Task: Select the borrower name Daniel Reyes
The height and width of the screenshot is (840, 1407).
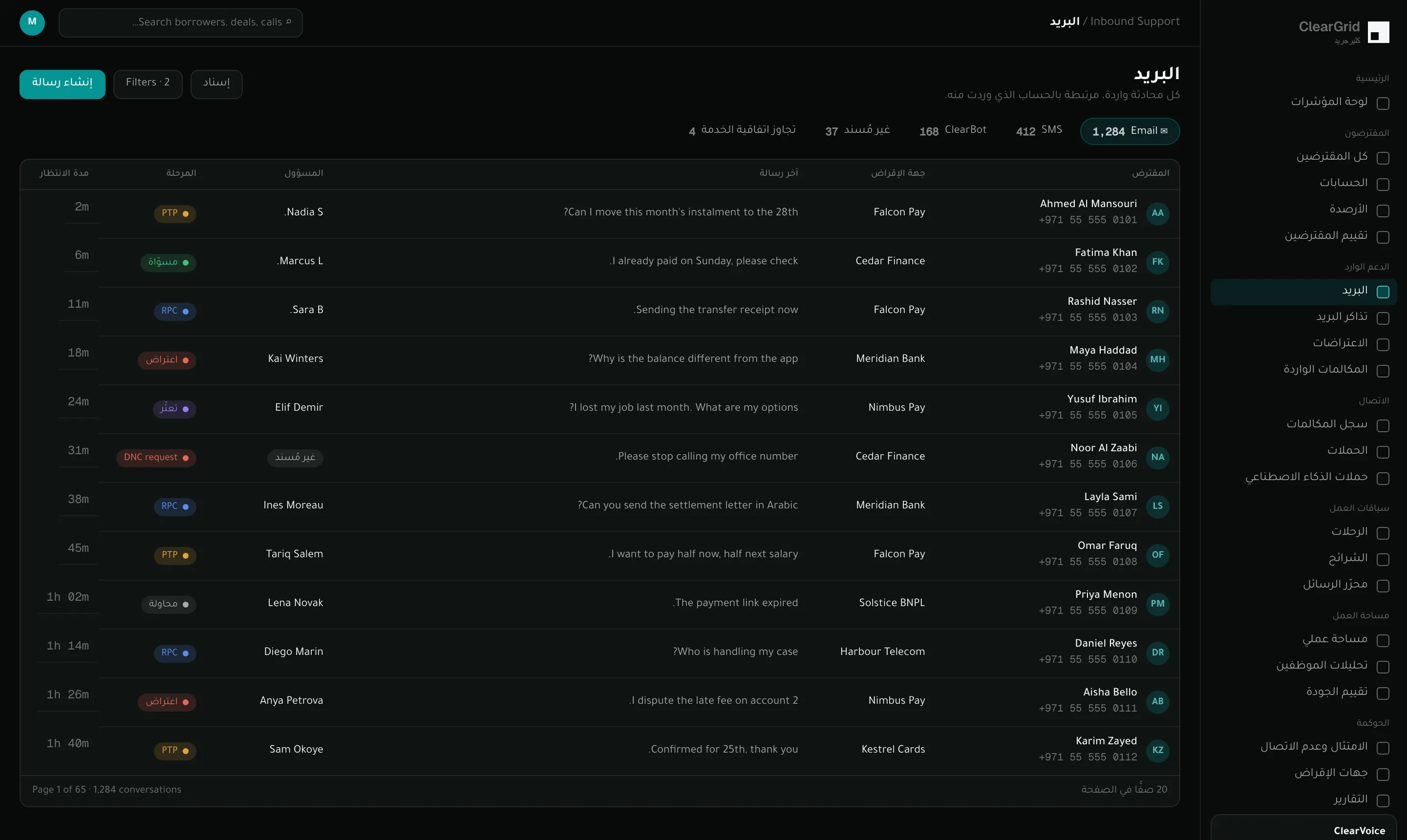Action: point(1106,644)
